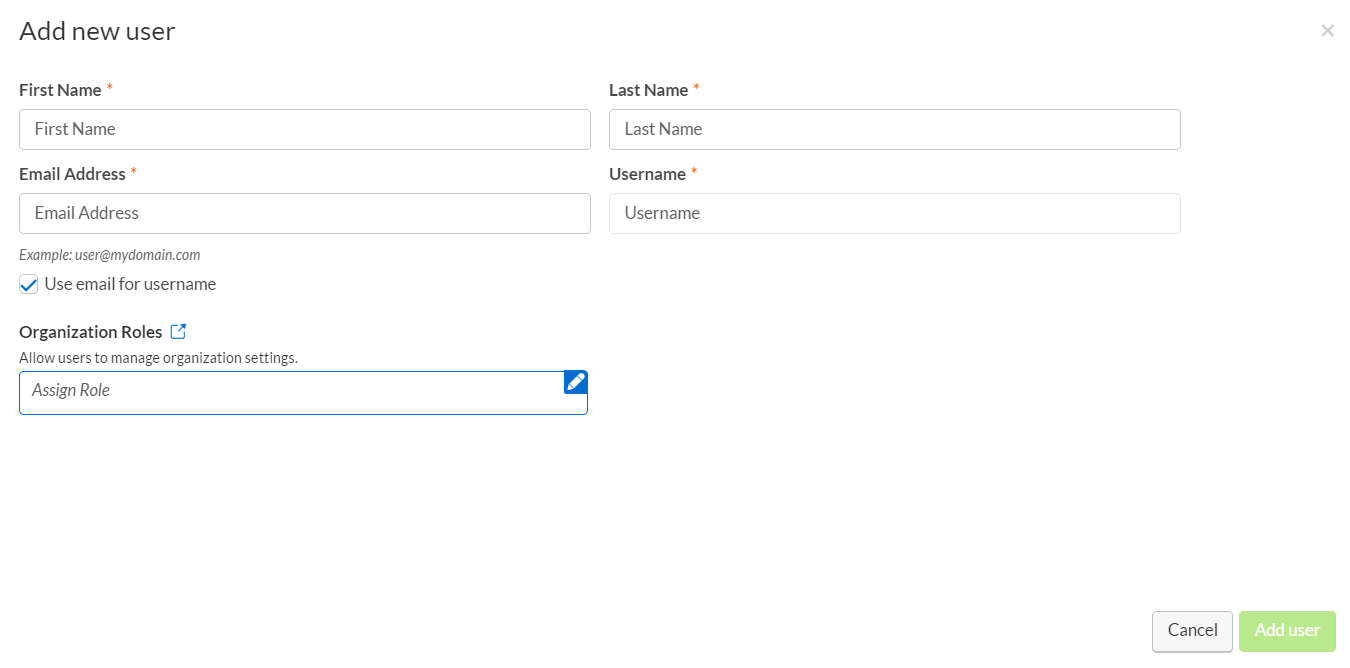
Task: Focus the Last Name input field
Action: click(x=894, y=129)
